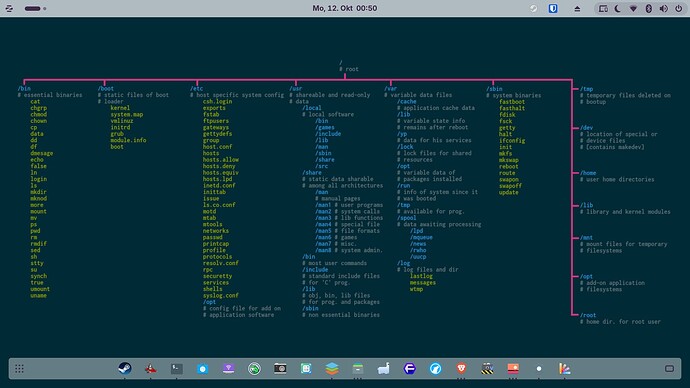Open the volume speaker indicator
The image size is (690, 388).
[x=664, y=8]
